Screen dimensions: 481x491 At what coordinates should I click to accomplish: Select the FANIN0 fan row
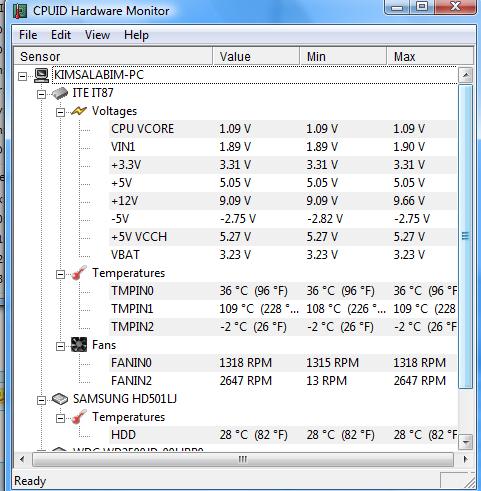pyautogui.click(x=283, y=363)
